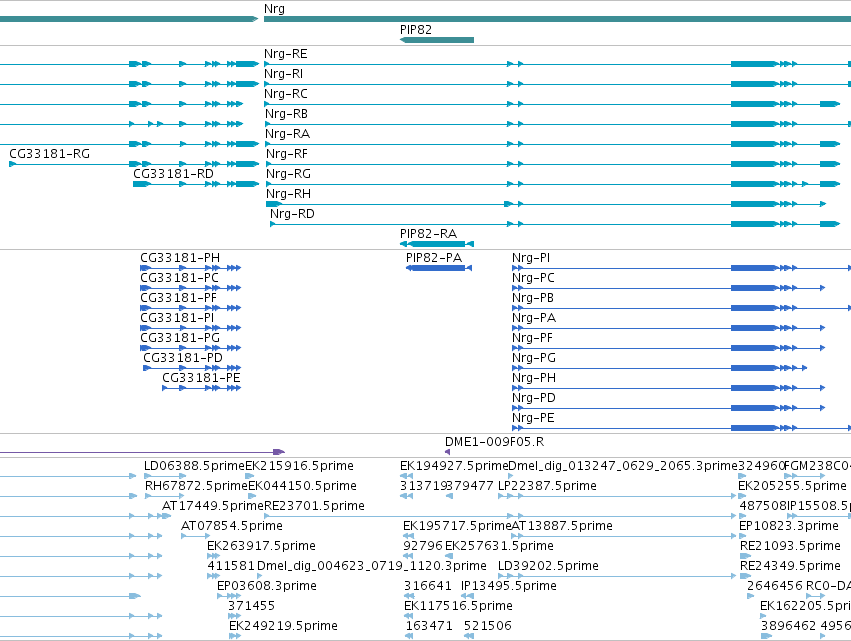This screenshot has width=851, height=641.
Task: Click the LD06388.5prime EST label
Action: (x=194, y=466)
